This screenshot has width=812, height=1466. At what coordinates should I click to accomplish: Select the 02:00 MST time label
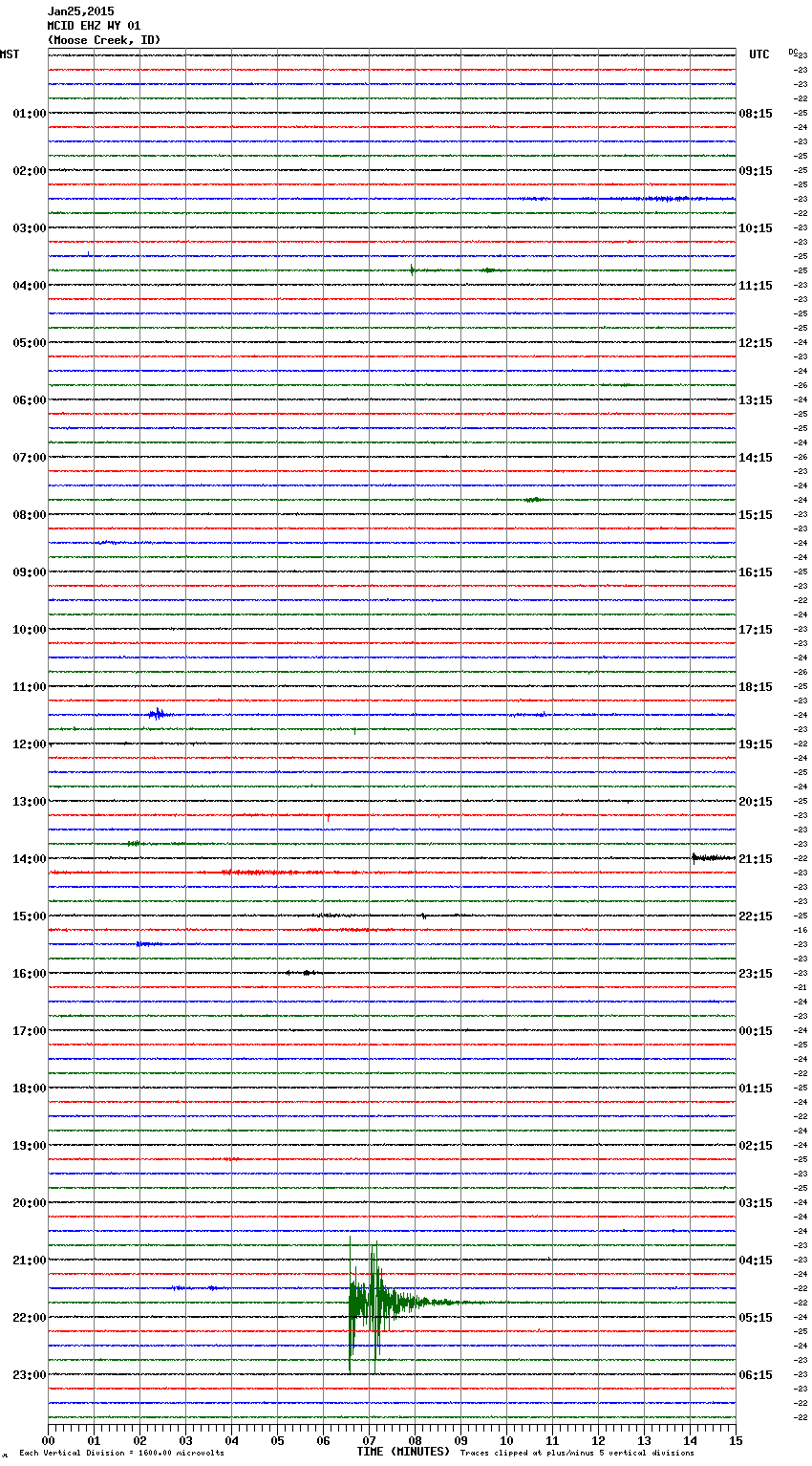click(x=29, y=171)
